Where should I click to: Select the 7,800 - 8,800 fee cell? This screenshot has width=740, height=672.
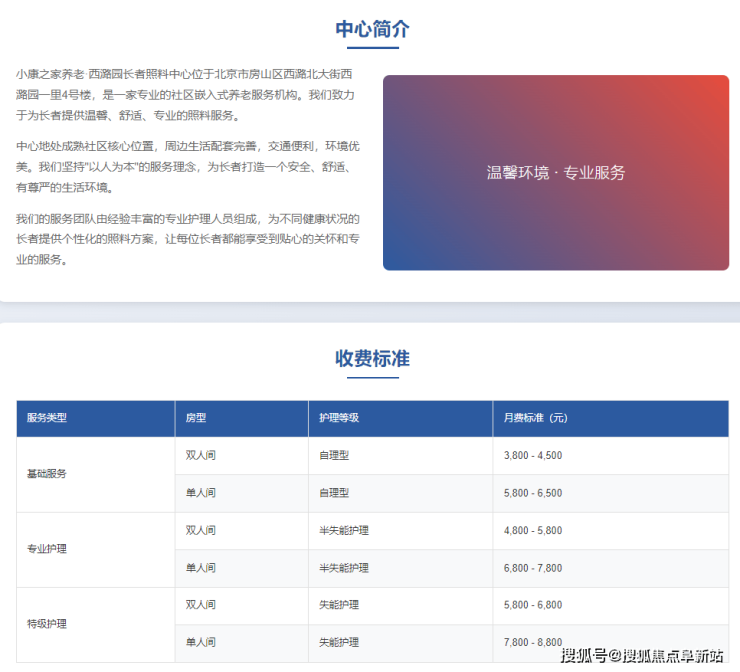[532, 642]
